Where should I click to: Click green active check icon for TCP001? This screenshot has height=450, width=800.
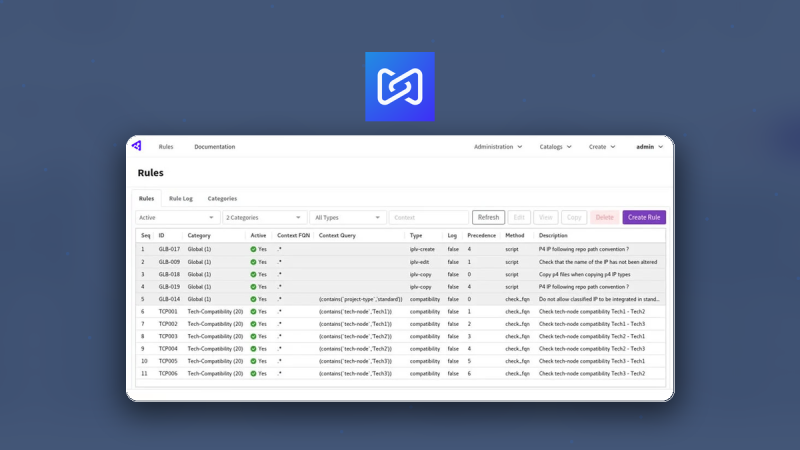coord(253,312)
